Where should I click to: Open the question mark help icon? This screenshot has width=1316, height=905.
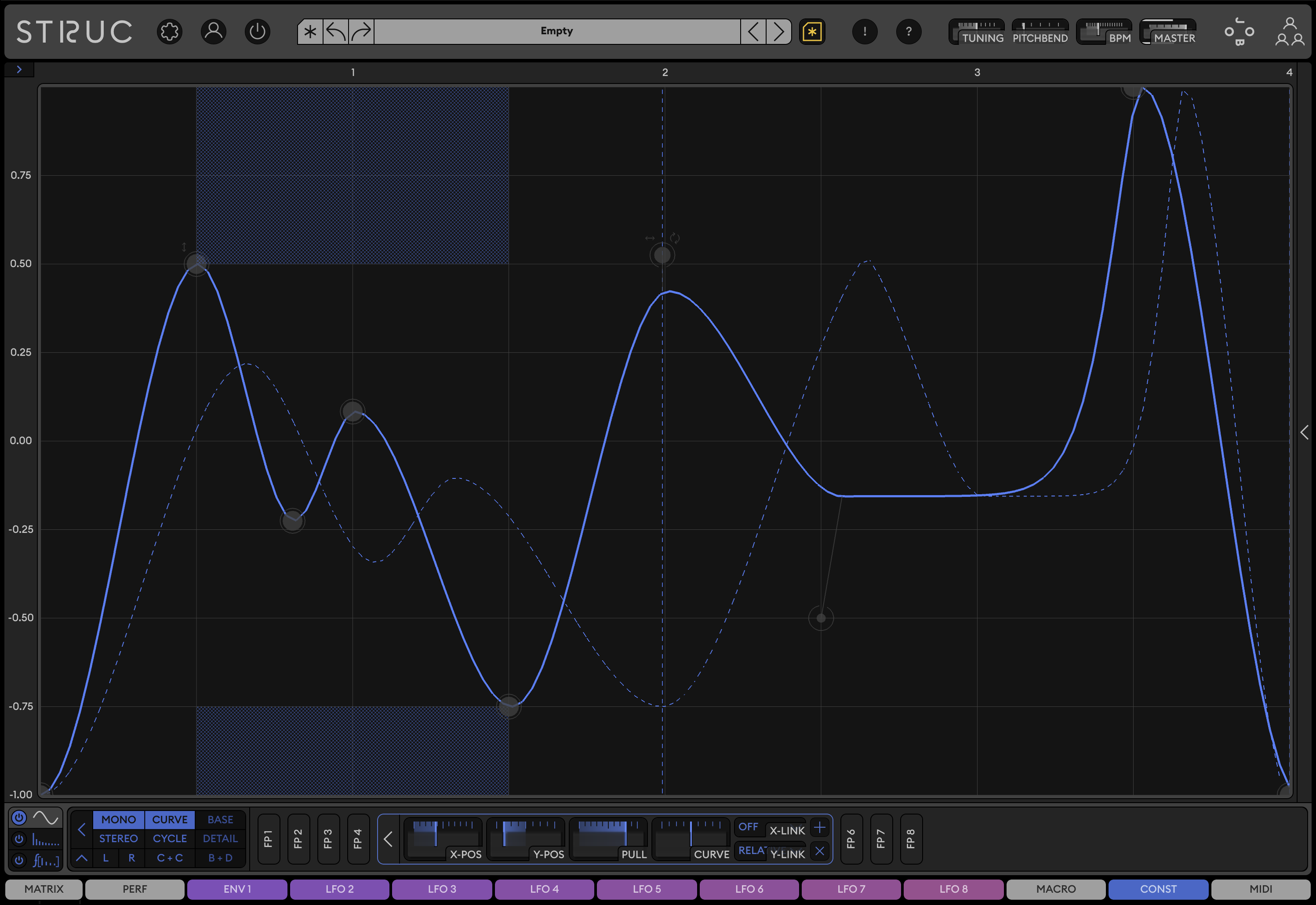[909, 32]
